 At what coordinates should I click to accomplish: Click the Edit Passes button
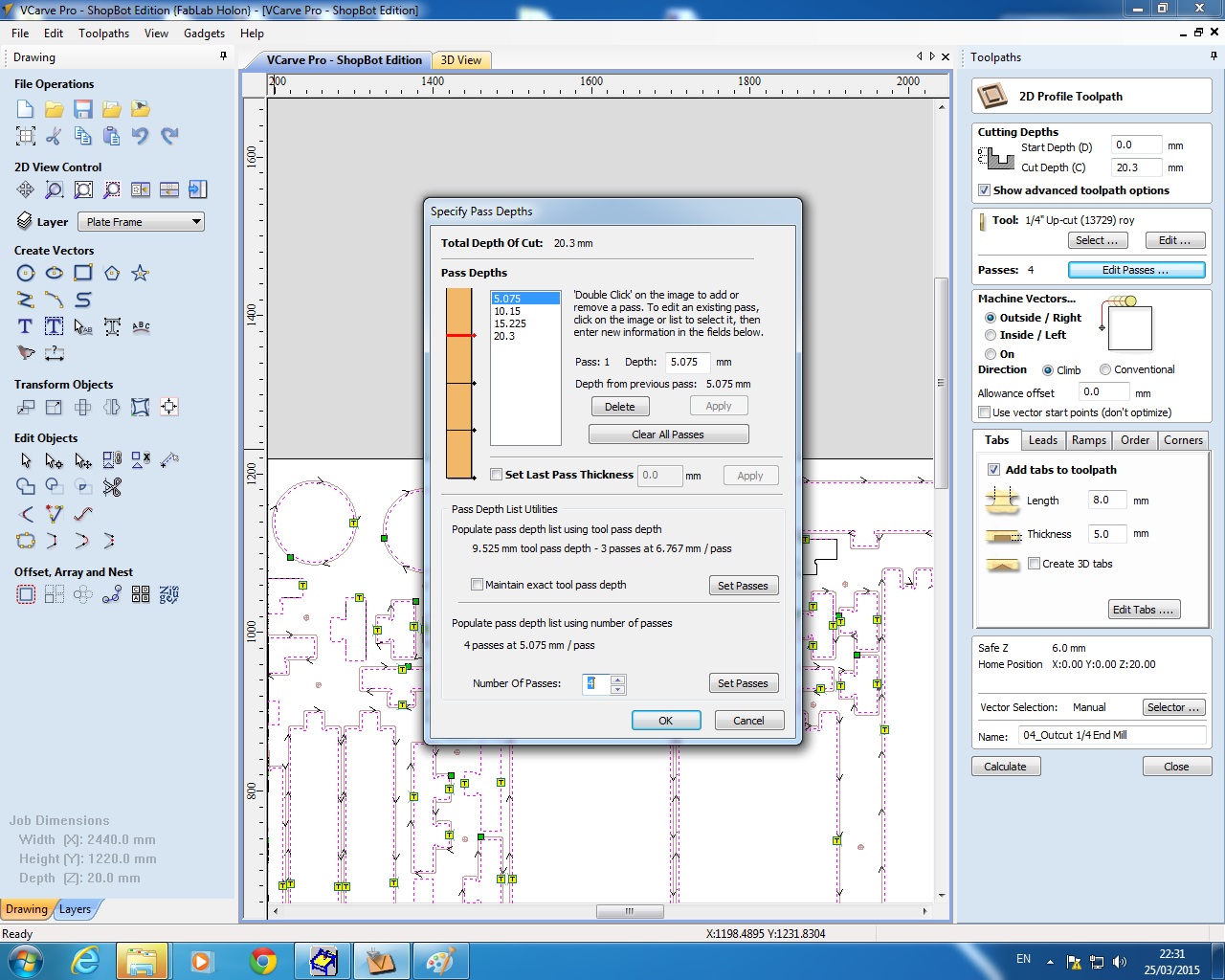click(x=1136, y=270)
